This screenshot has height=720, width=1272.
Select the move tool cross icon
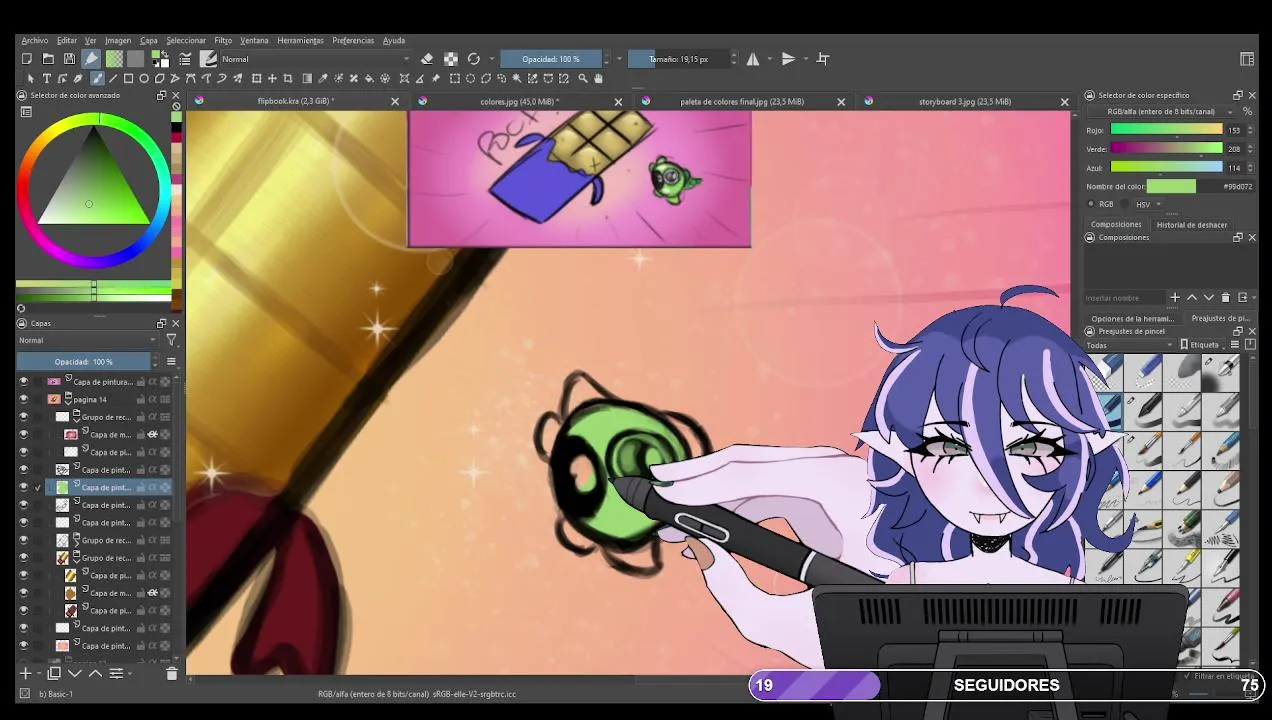point(272,78)
